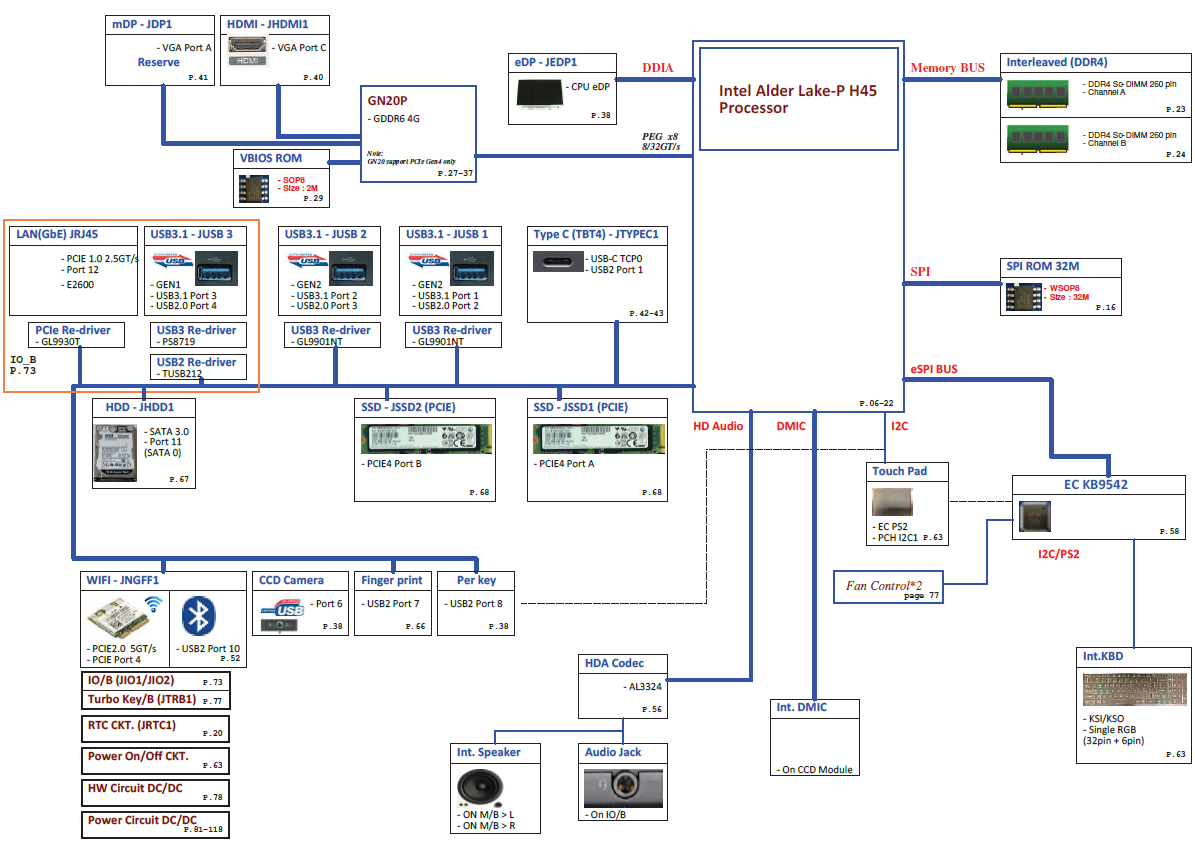Click the USB-C connector image in Type C block
The width and height of the screenshot is (1195, 852).
[x=559, y=261]
